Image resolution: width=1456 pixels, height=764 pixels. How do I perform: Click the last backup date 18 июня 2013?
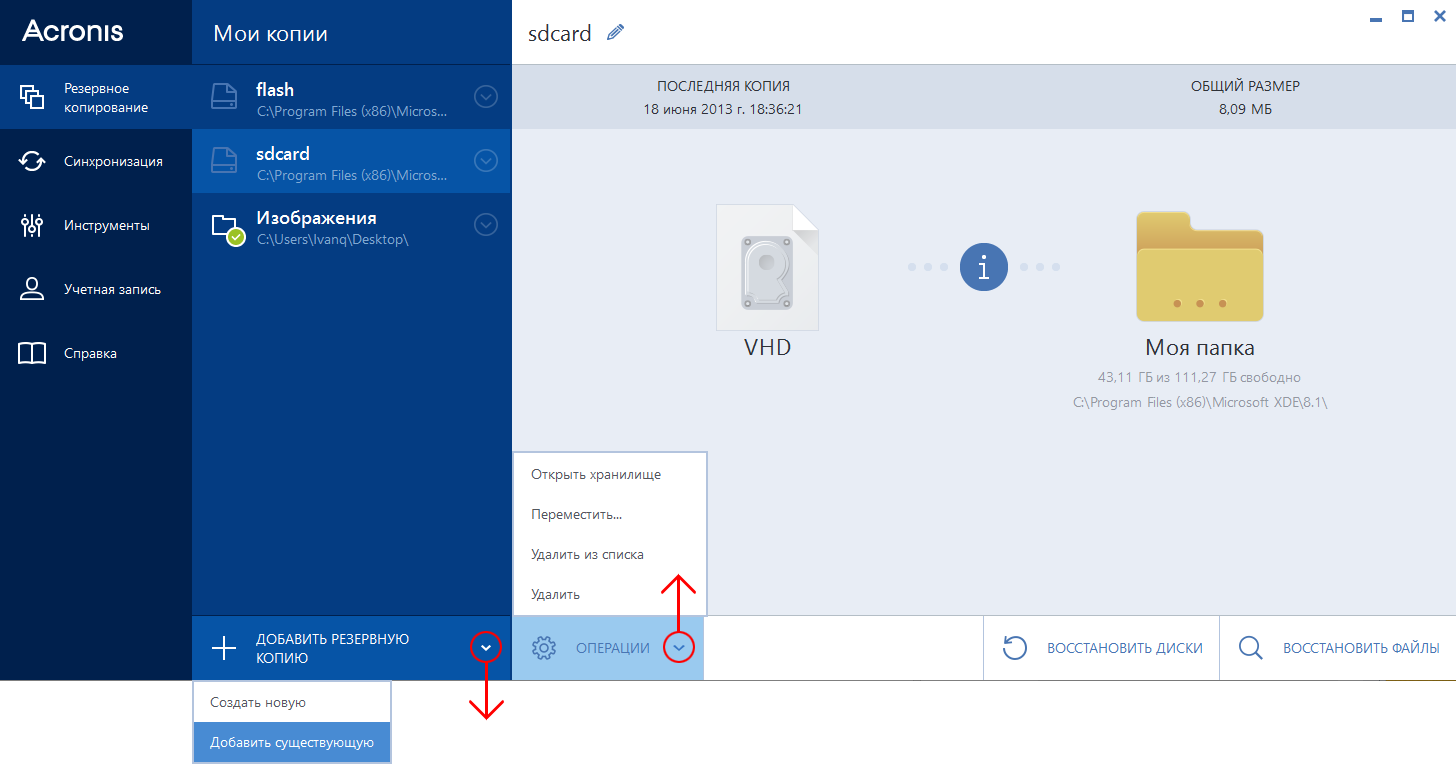click(723, 109)
